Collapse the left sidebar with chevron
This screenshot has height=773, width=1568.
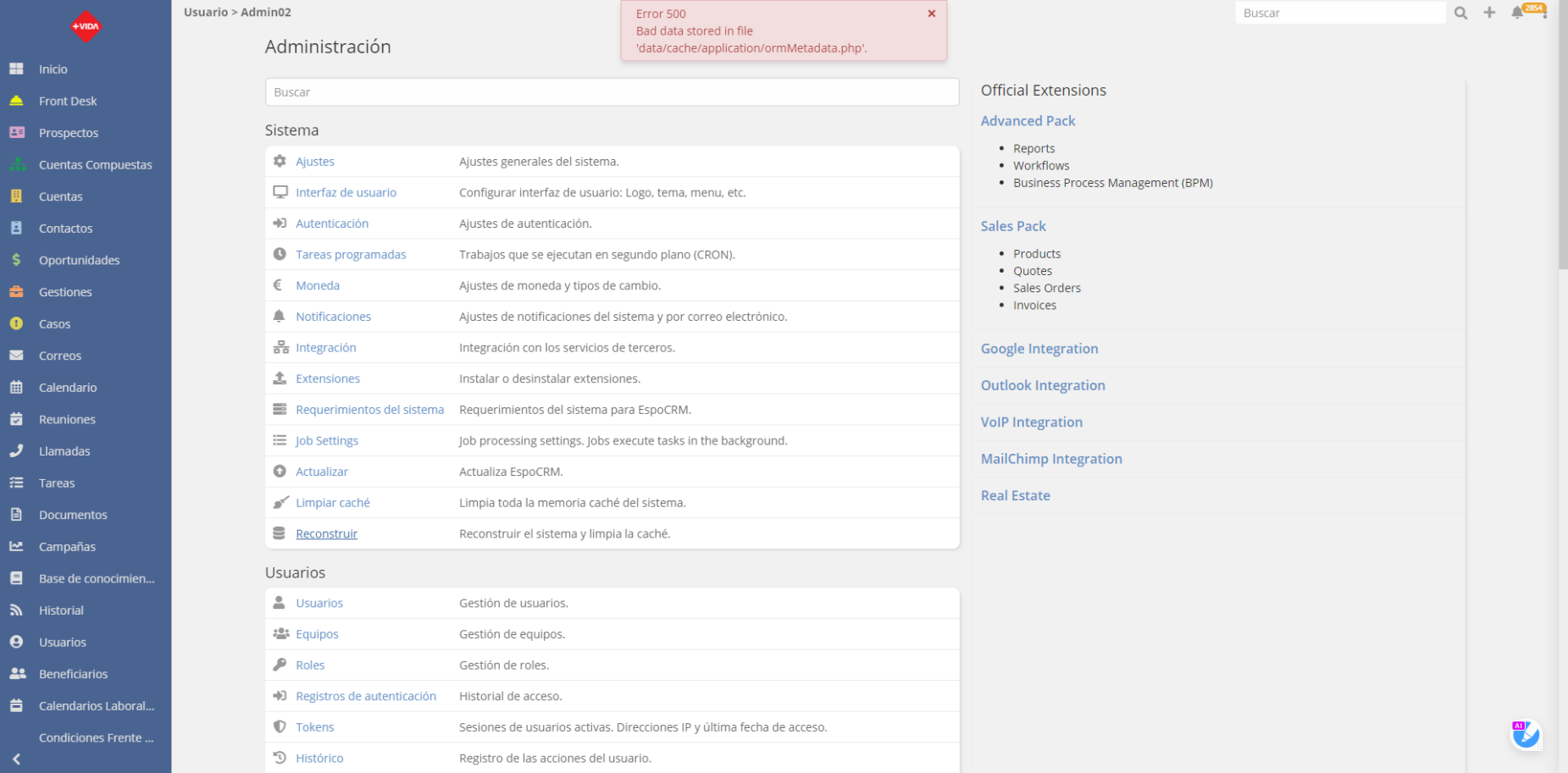point(16,759)
